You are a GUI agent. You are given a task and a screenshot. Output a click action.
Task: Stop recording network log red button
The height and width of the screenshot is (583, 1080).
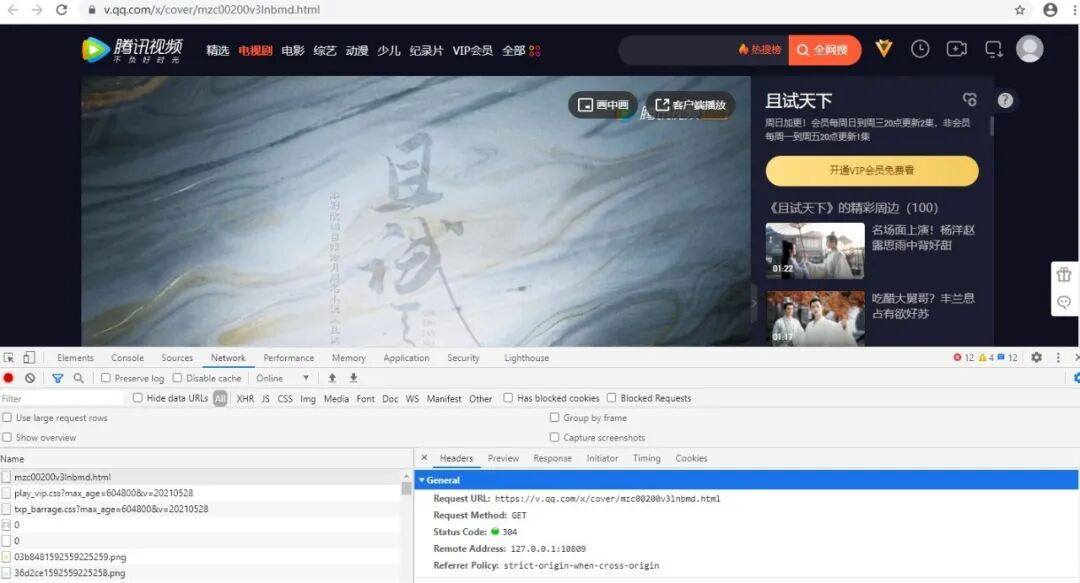[x=8, y=378]
